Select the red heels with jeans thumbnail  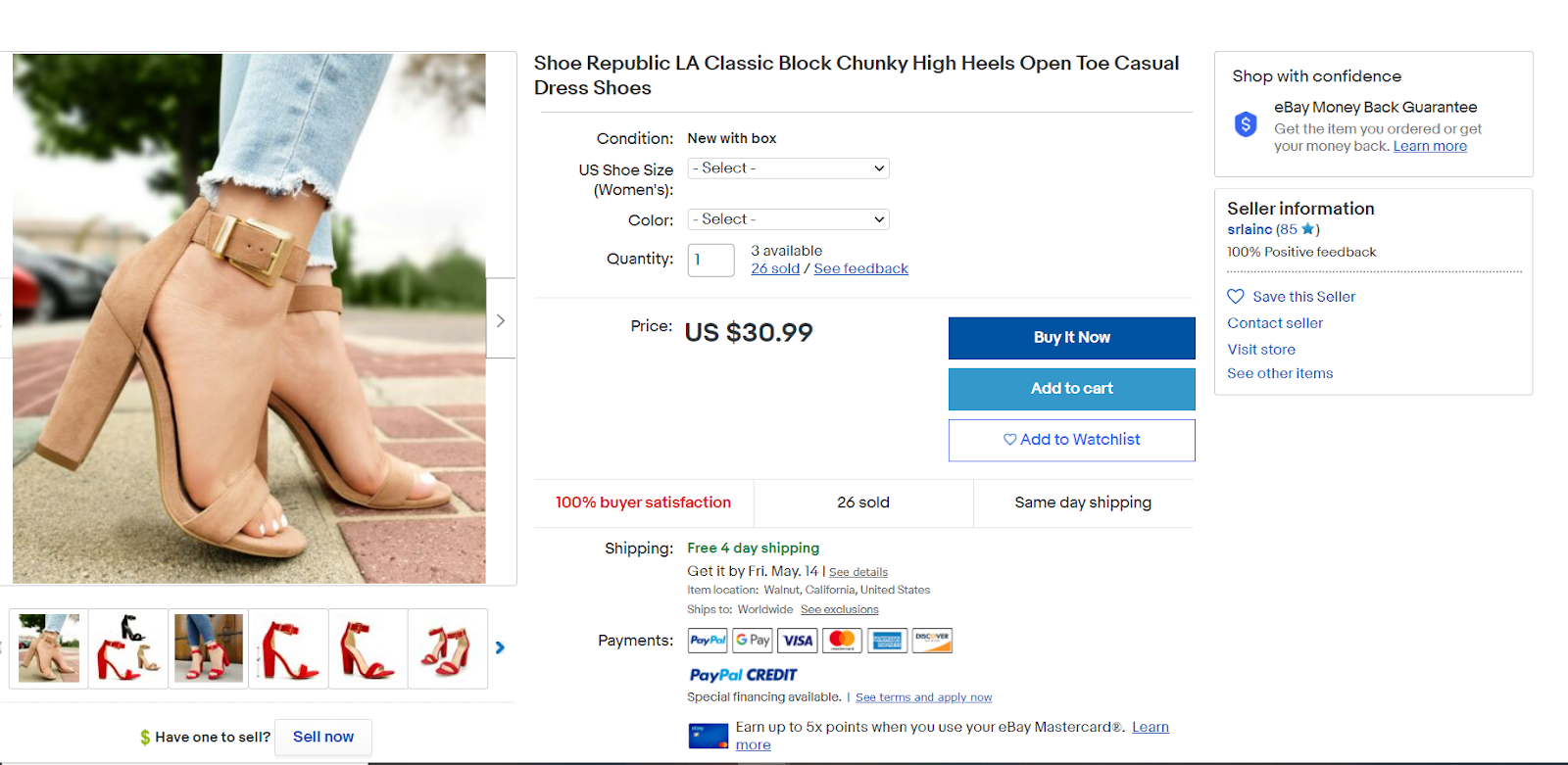pyautogui.click(x=208, y=648)
